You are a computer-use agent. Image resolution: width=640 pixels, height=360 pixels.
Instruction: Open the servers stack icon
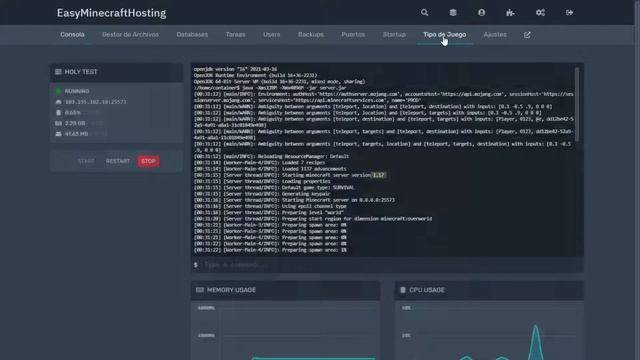(453, 13)
